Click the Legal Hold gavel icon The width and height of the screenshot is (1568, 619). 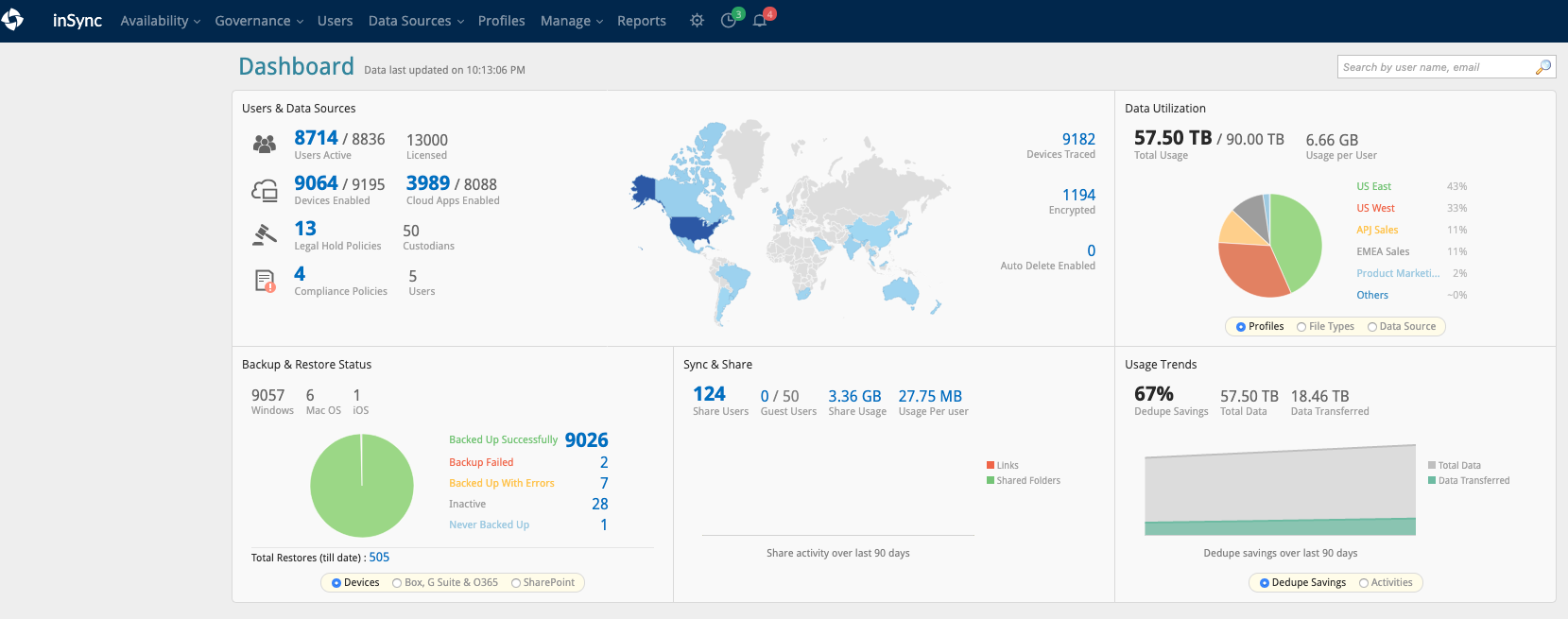(265, 234)
